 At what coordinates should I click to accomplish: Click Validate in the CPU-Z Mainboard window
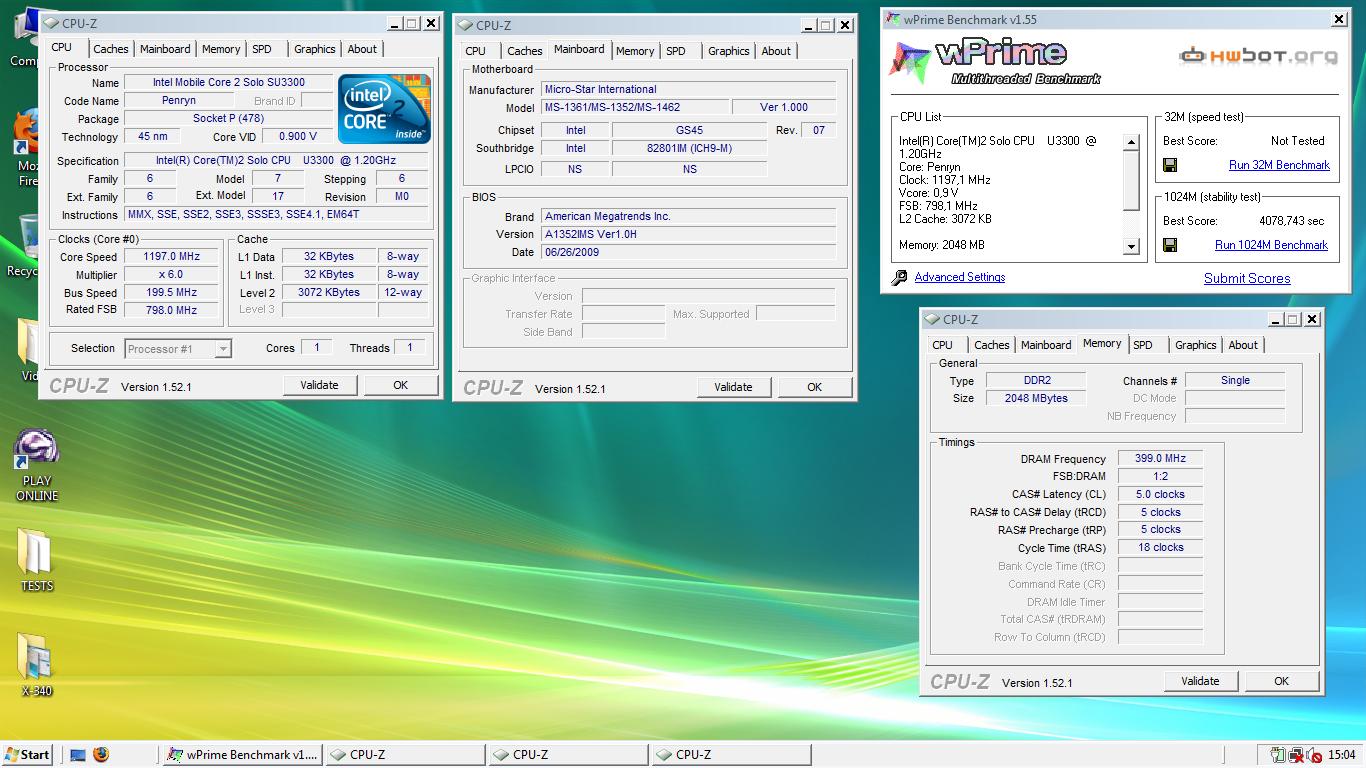point(733,387)
